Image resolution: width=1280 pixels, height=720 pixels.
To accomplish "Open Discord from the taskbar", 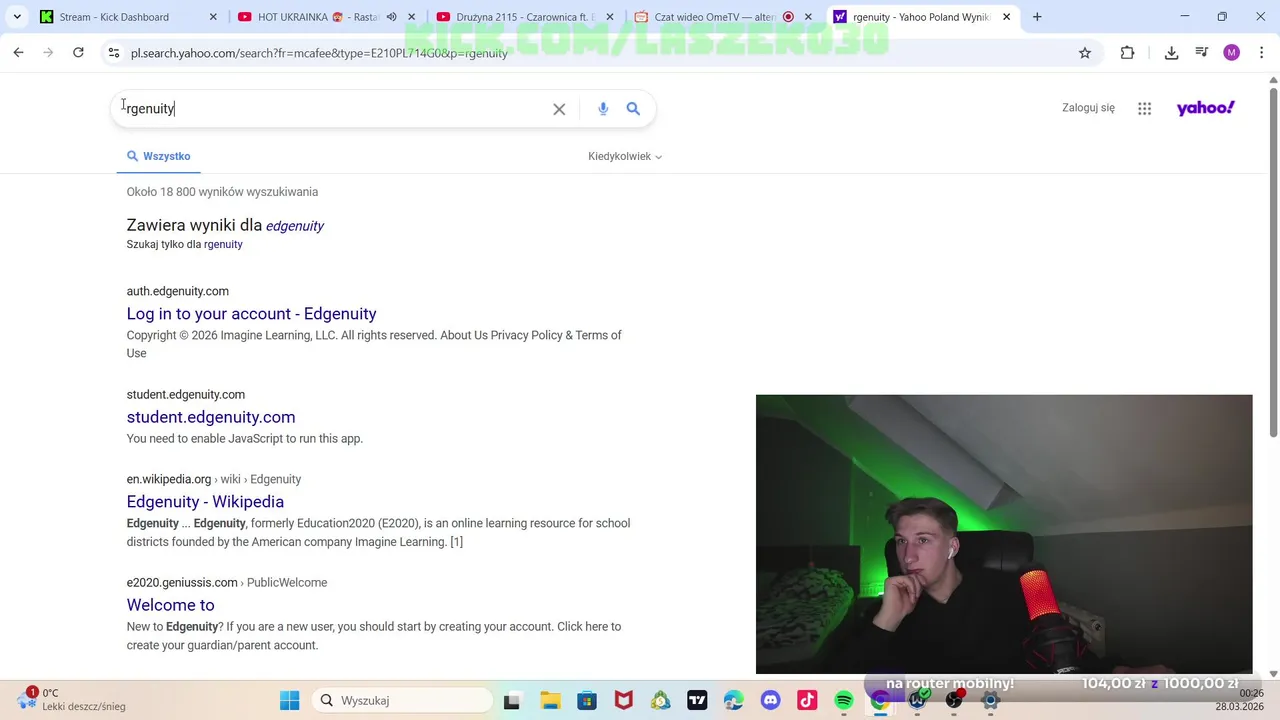I will tap(770, 701).
